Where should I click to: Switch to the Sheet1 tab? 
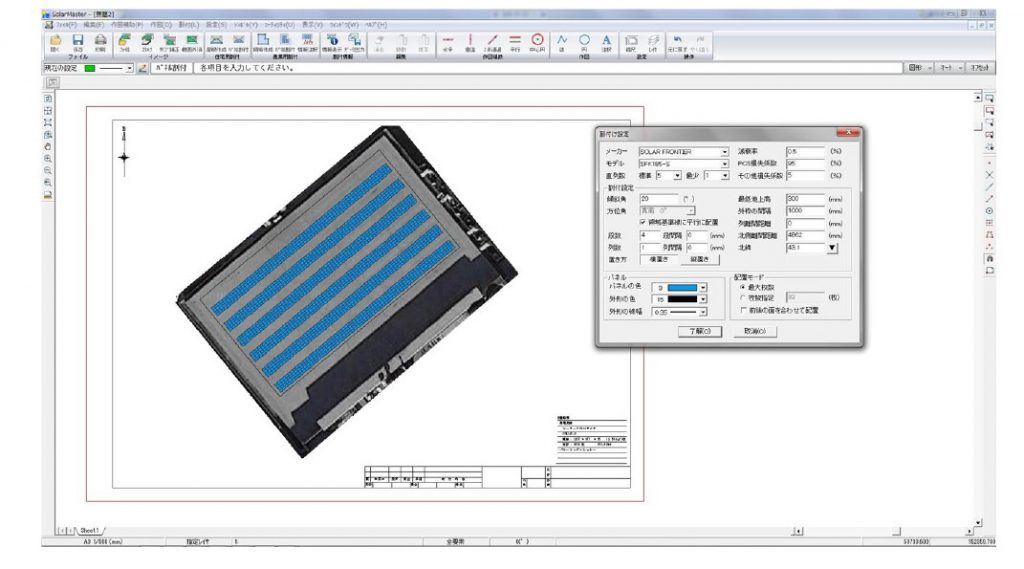[x=89, y=530]
